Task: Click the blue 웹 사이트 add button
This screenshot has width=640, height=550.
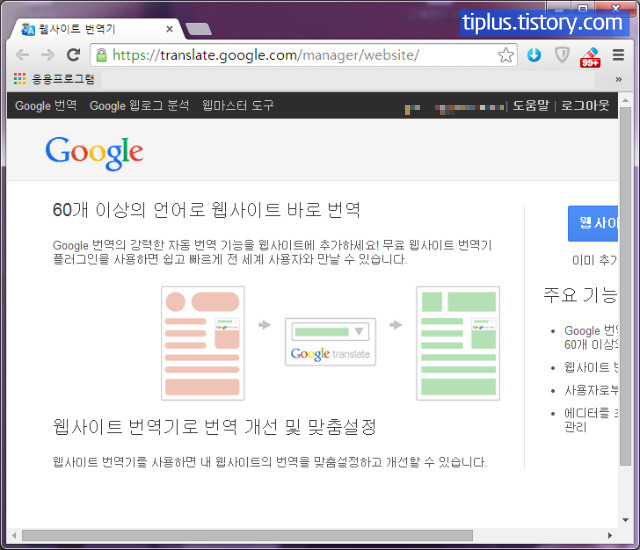Action: click(x=593, y=223)
